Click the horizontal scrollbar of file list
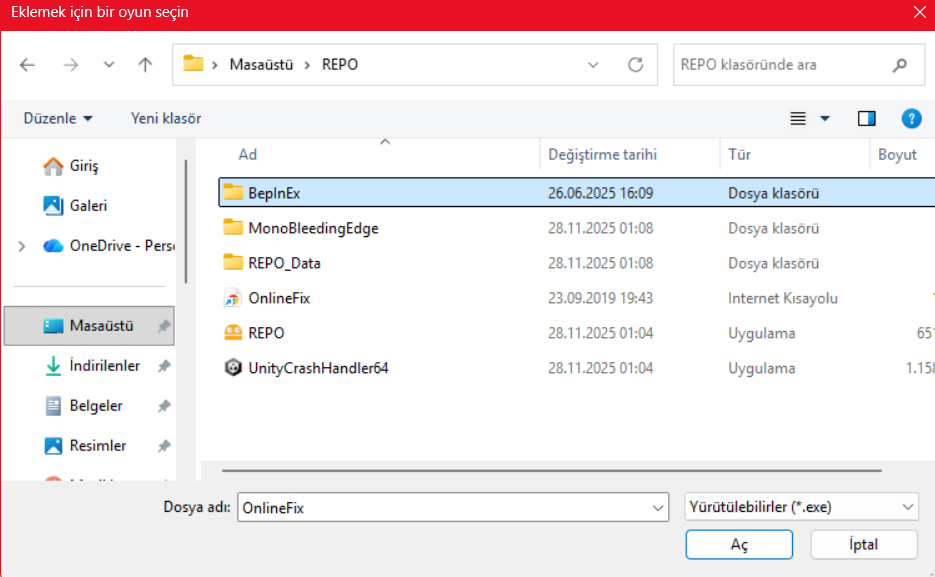The width and height of the screenshot is (935, 577). tap(552, 470)
